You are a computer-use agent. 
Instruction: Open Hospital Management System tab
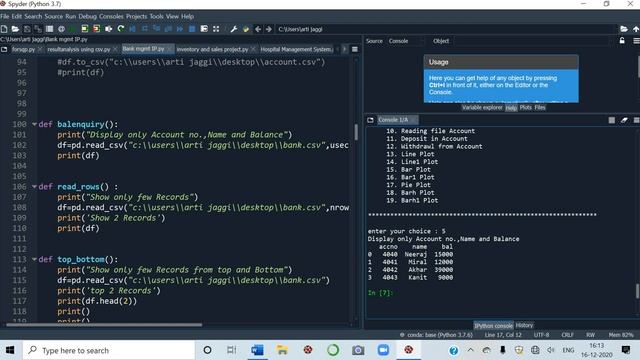tap(296, 49)
